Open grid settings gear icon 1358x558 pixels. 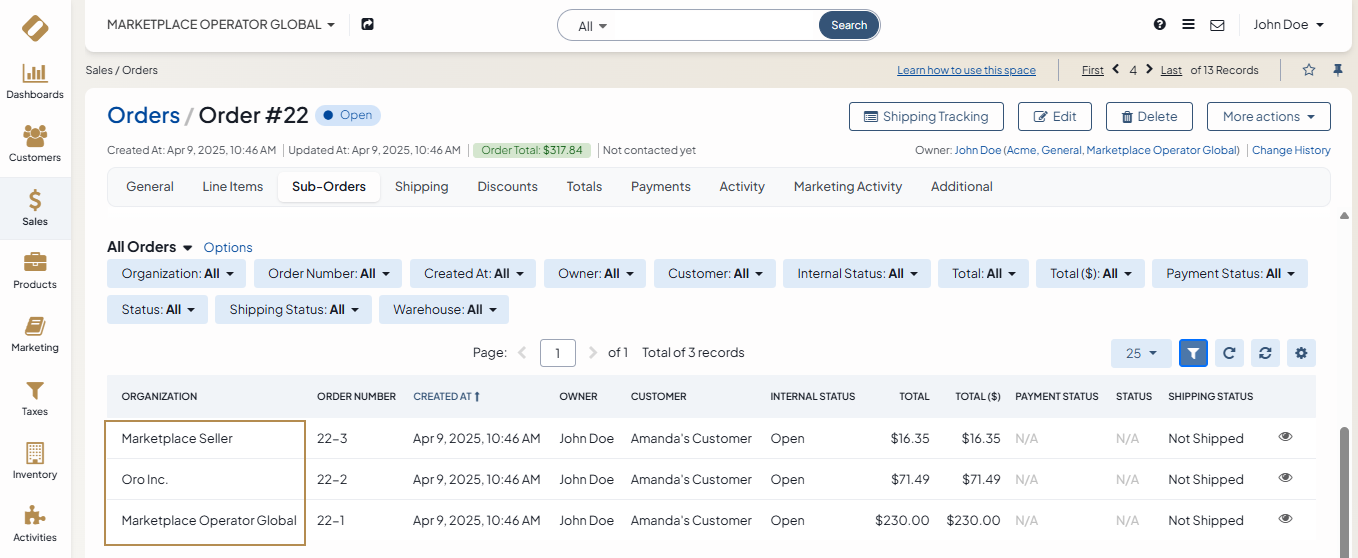1301,353
